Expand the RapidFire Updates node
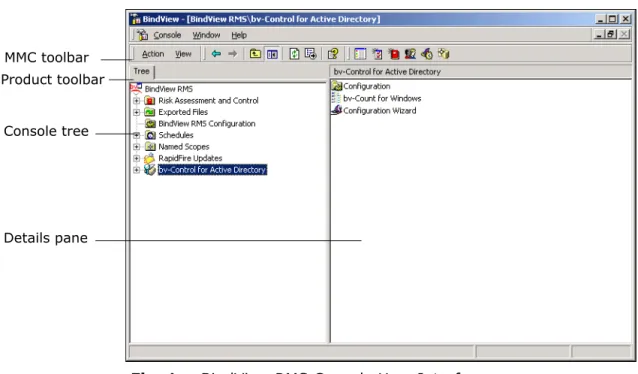Screen dimensions: 638x374 coord(137,158)
